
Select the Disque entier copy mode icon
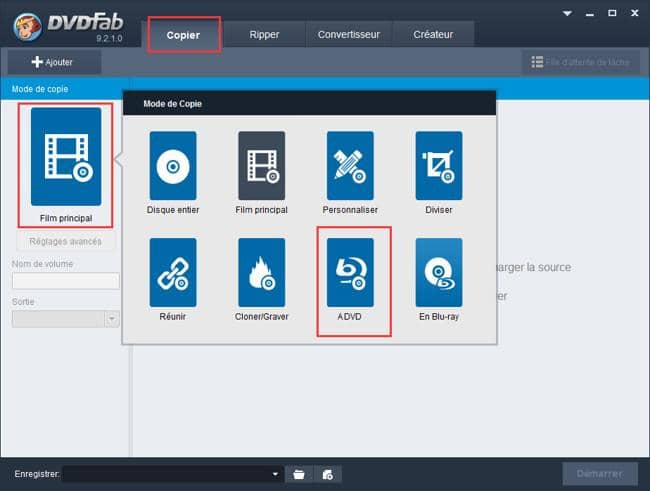coord(173,165)
